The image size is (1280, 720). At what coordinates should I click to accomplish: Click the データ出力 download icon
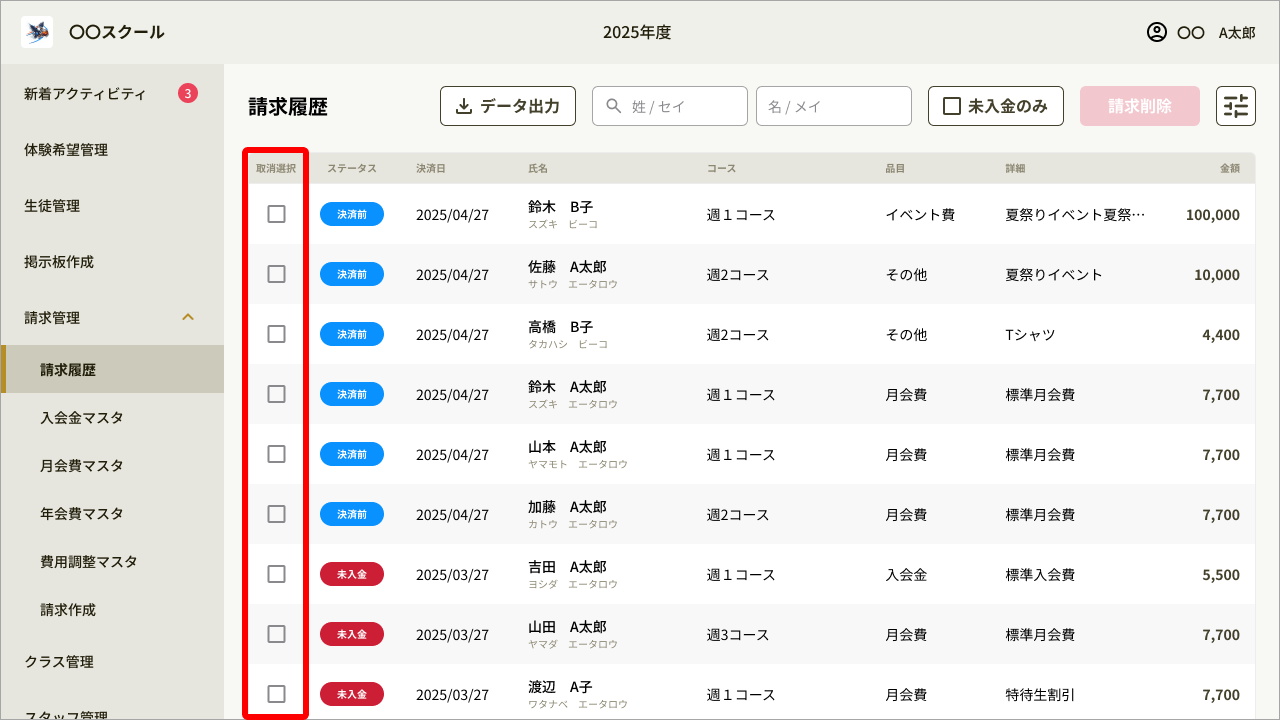pyautogui.click(x=465, y=105)
